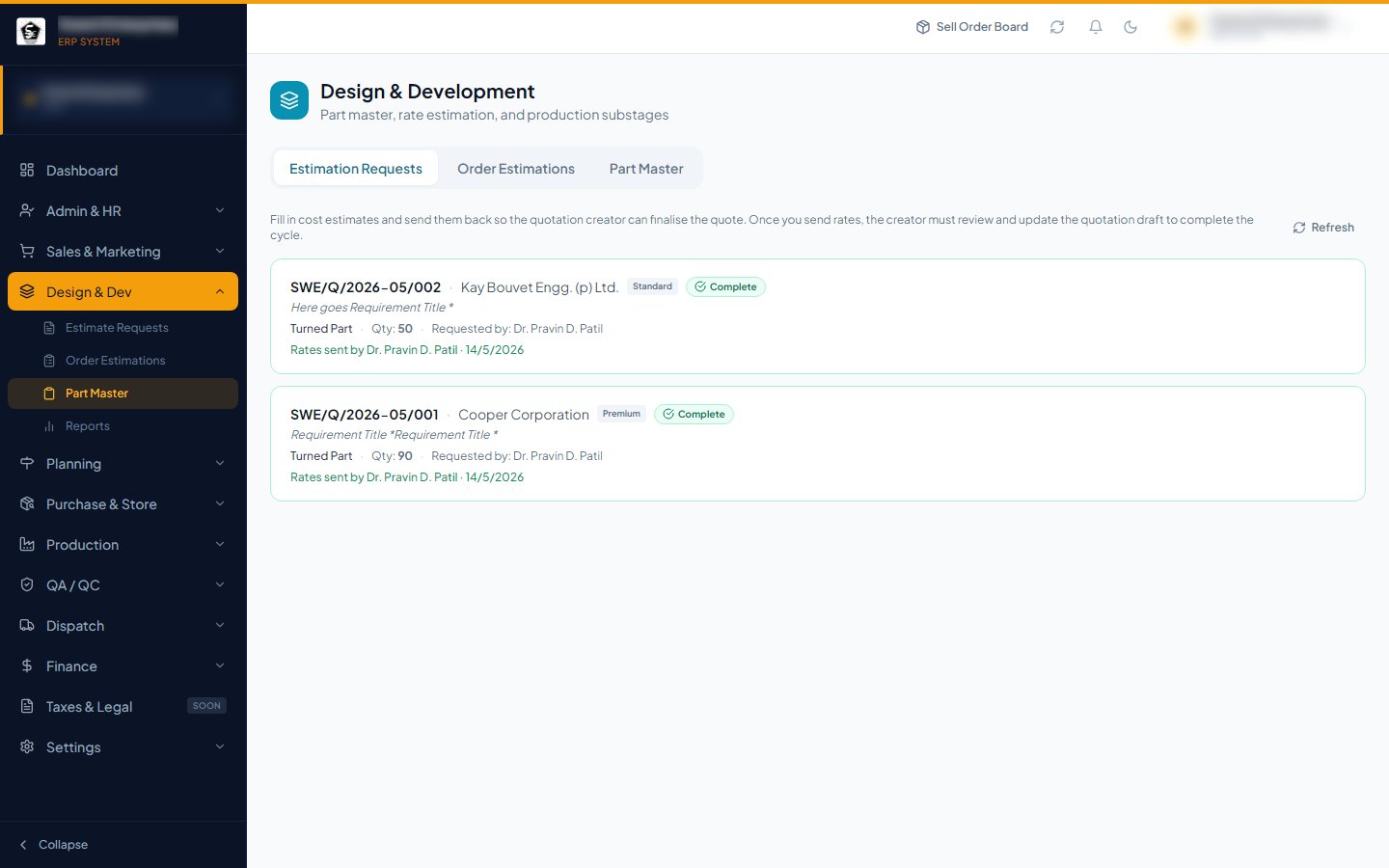Expand Finance chevron

220,666
